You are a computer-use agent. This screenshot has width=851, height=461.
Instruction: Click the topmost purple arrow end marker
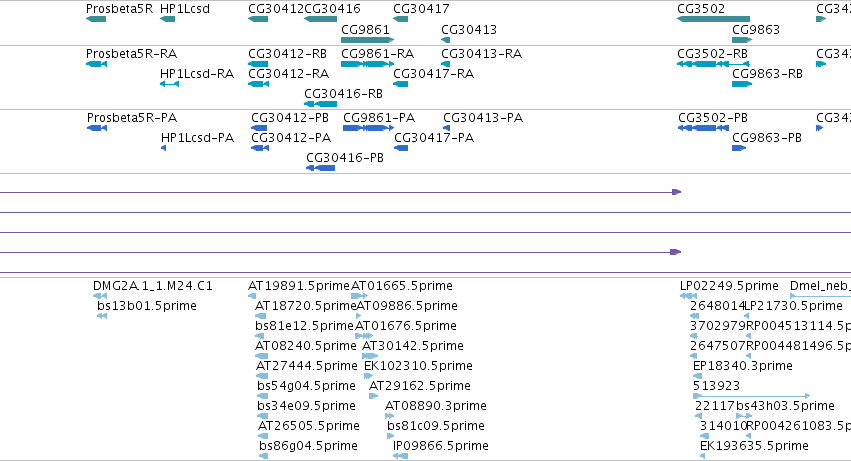tap(676, 192)
